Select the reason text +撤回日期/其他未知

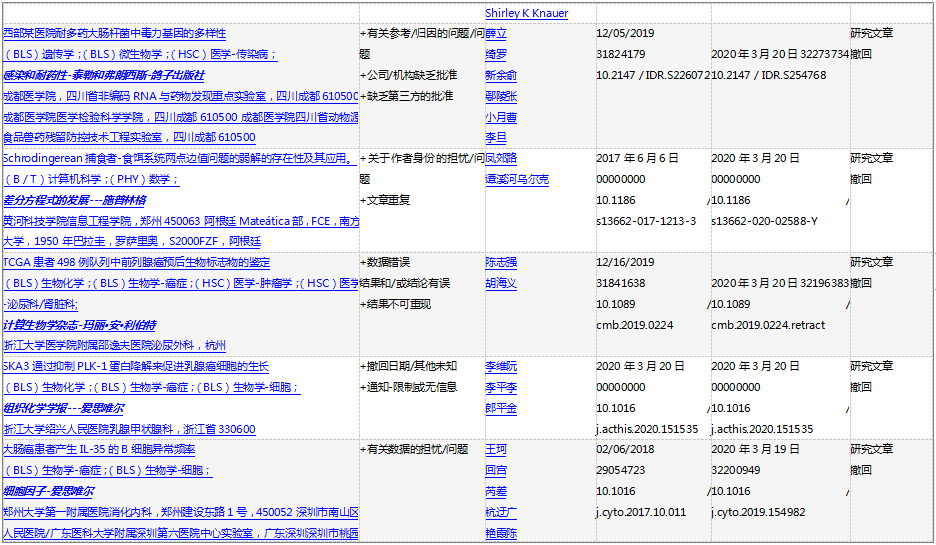(408, 366)
